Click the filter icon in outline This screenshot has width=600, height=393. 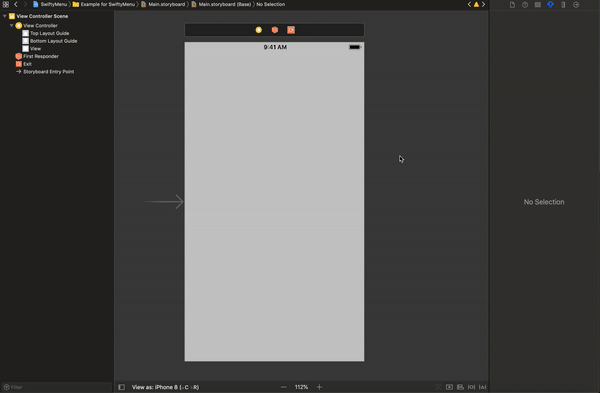7,387
